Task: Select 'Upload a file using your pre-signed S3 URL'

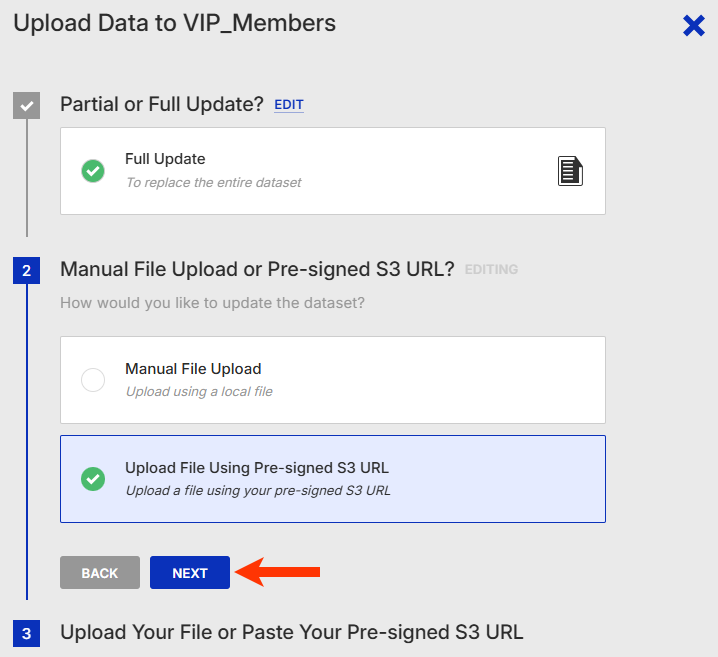Action: coord(258,490)
